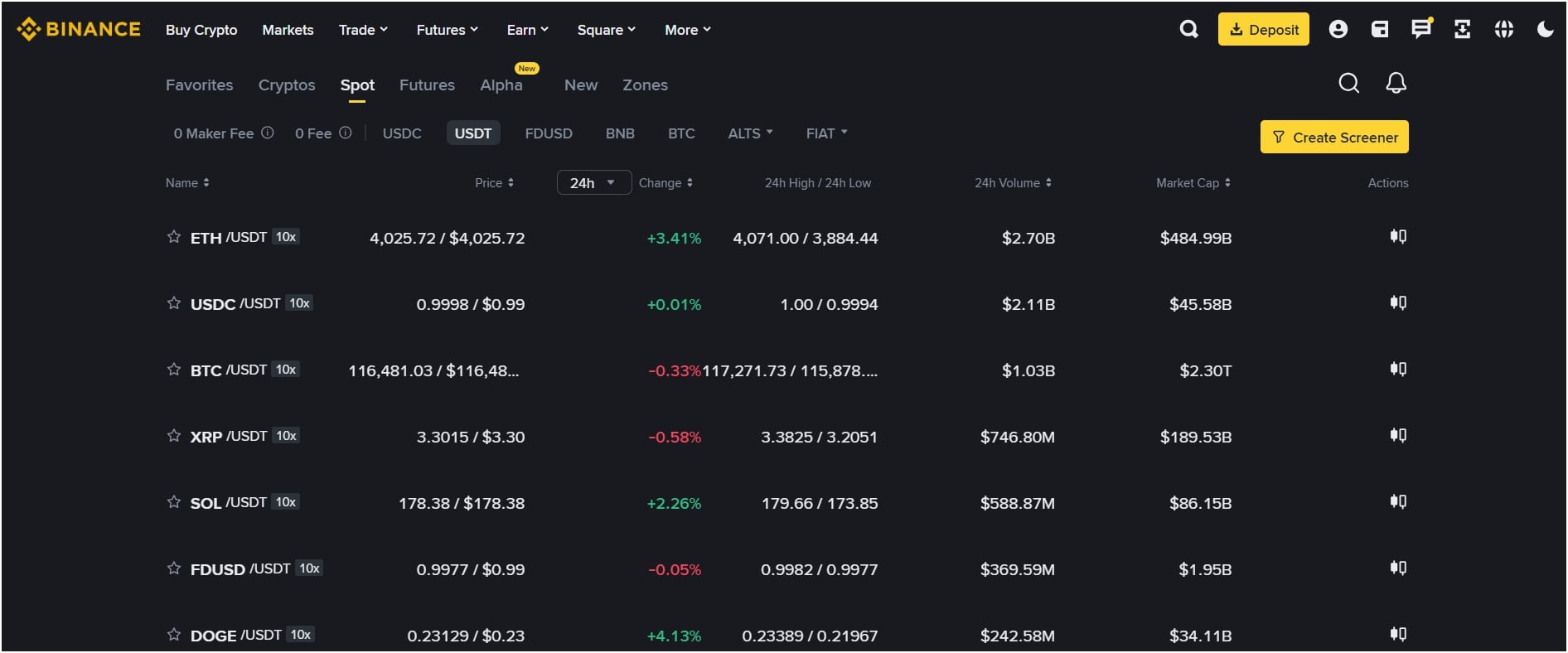
Task: Open the language globe icon
Action: click(1503, 29)
